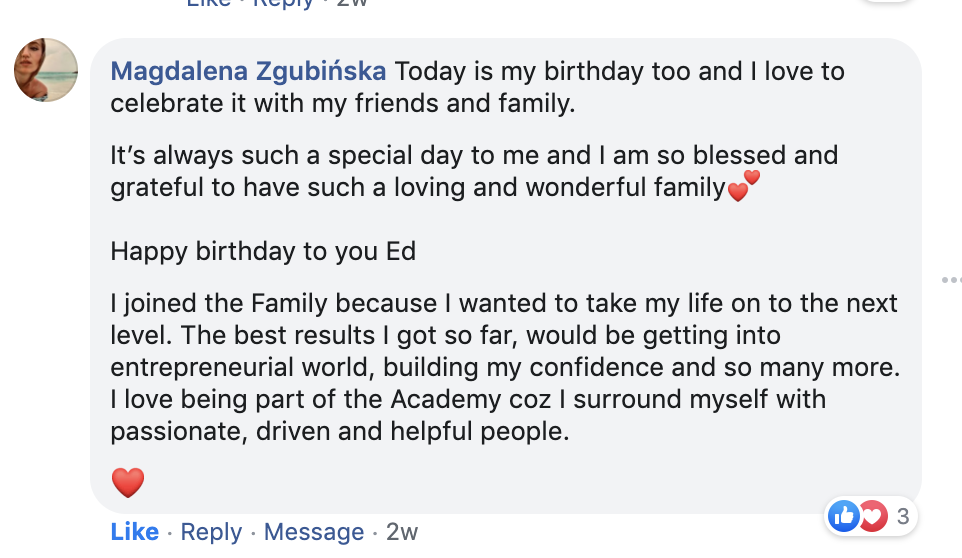The width and height of the screenshot is (962, 558).
Task: Click the Magdalena Zgubińska name link
Action: [x=248, y=72]
